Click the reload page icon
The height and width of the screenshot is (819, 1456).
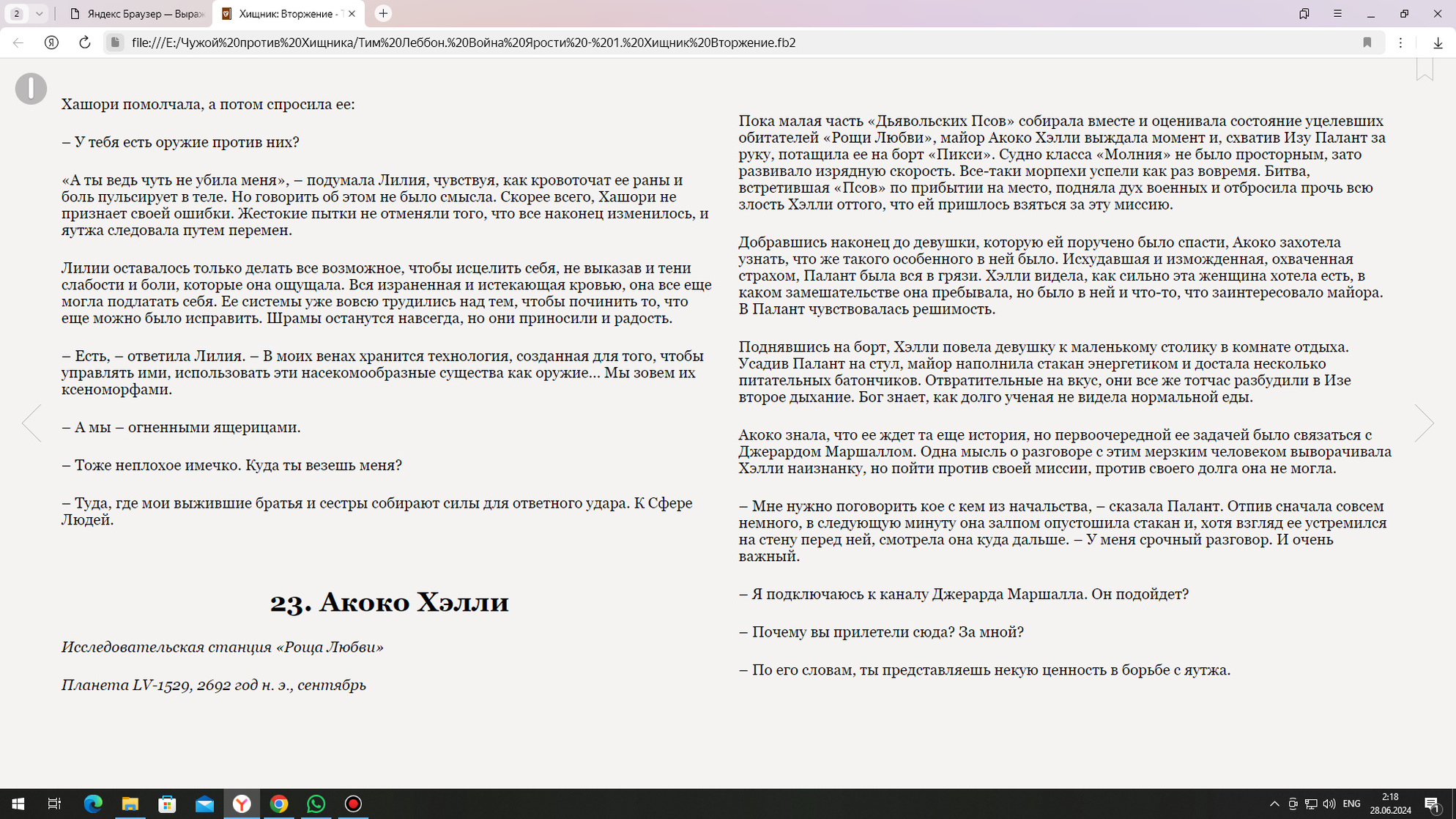click(85, 42)
